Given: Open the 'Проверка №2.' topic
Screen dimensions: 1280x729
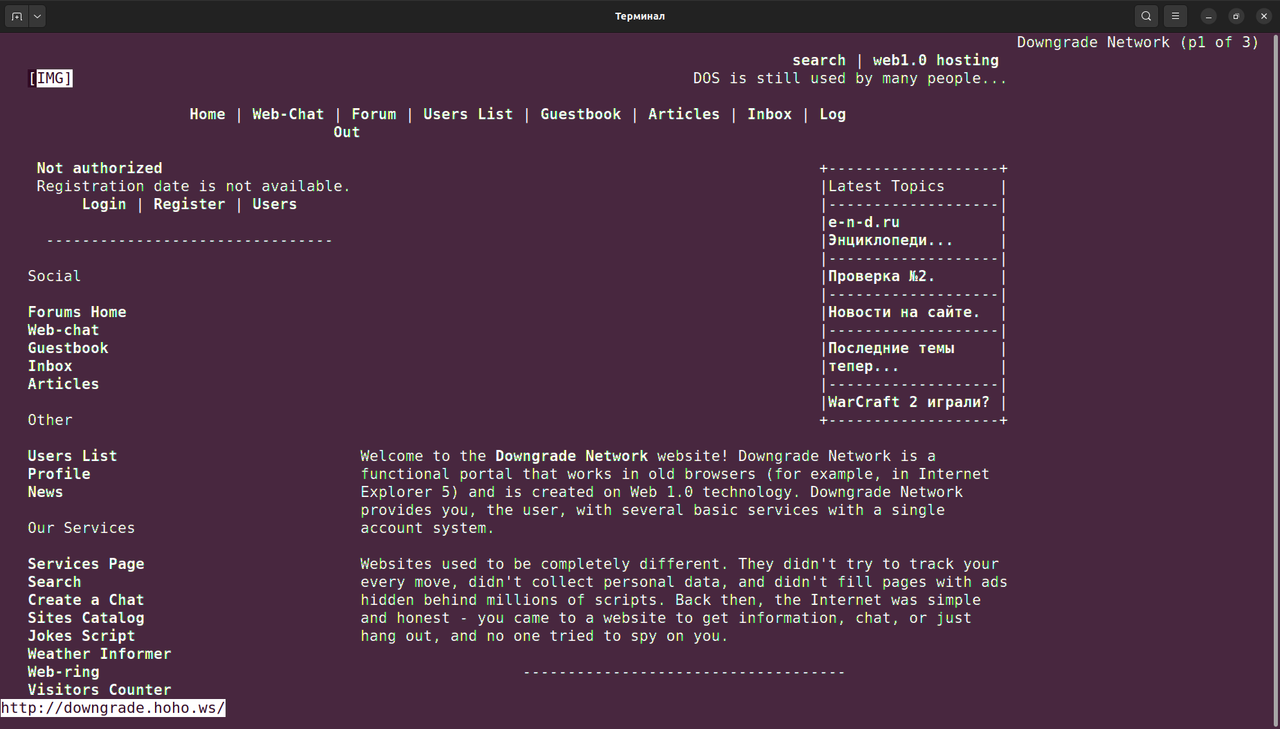Looking at the screenshot, I should (882, 276).
